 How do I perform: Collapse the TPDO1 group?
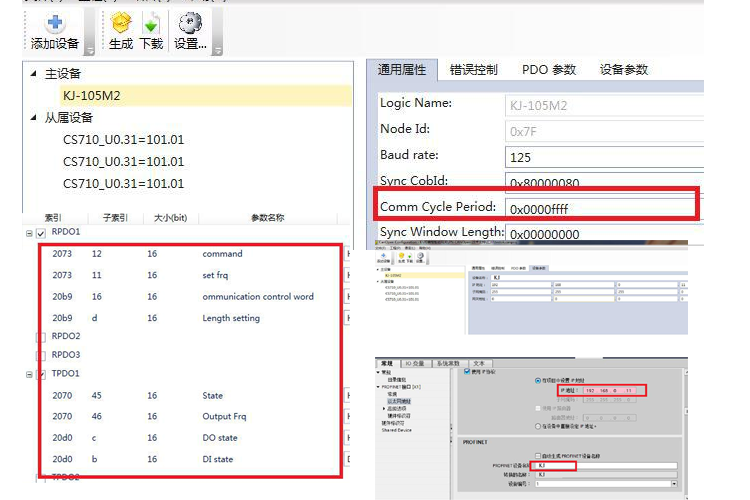pos(29,374)
